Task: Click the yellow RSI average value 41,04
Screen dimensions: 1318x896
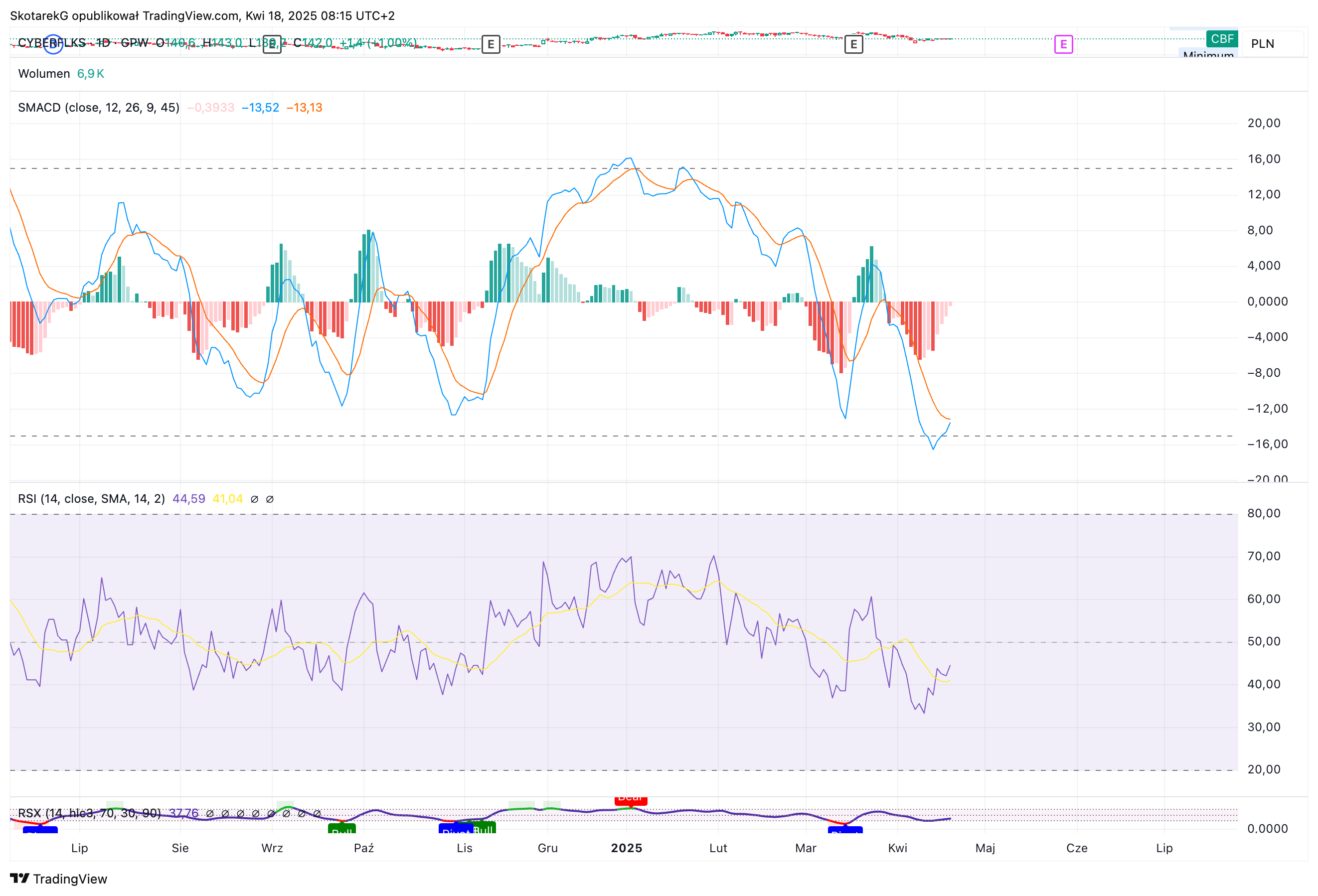Action: [227, 499]
